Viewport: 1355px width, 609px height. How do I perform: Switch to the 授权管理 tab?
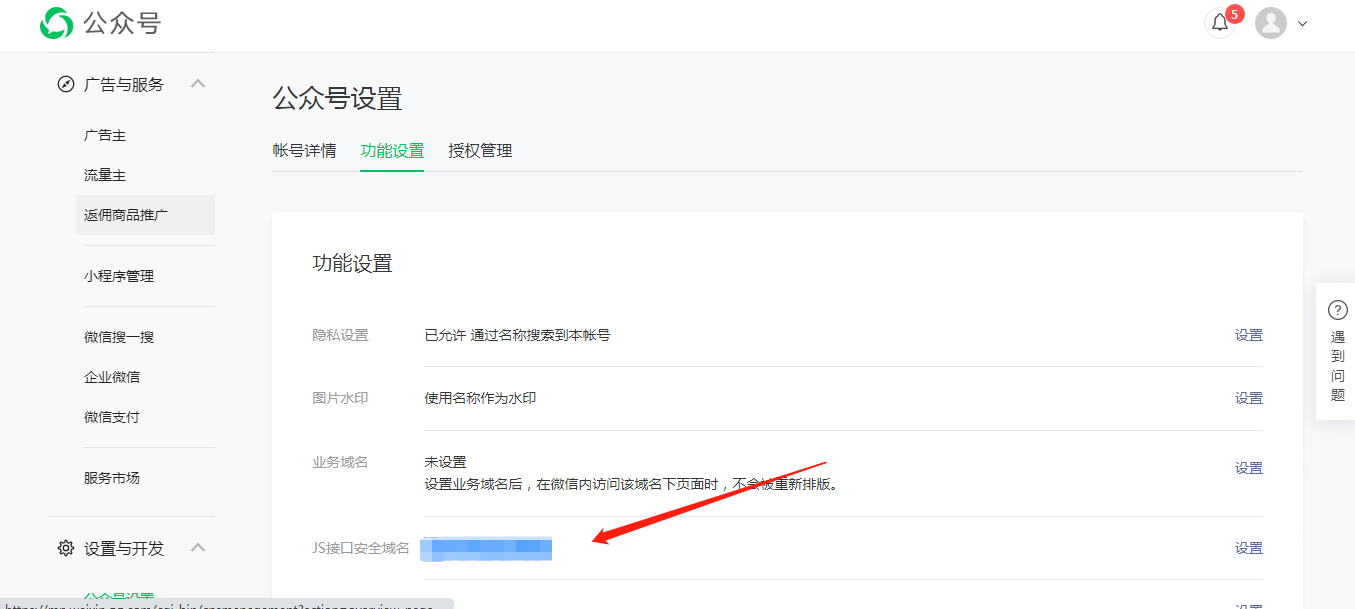(x=480, y=151)
